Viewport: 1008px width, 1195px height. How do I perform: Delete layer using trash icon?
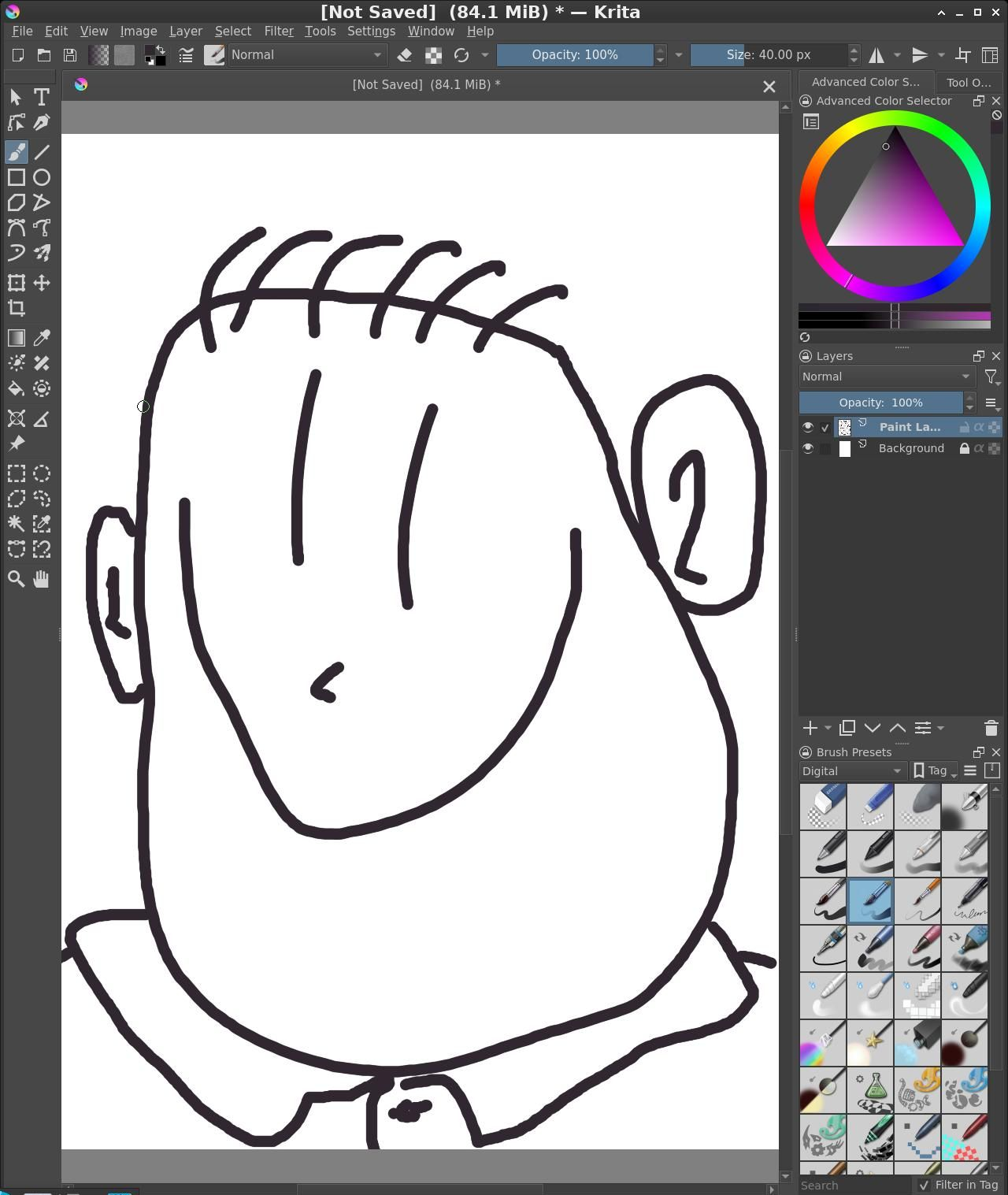point(991,729)
